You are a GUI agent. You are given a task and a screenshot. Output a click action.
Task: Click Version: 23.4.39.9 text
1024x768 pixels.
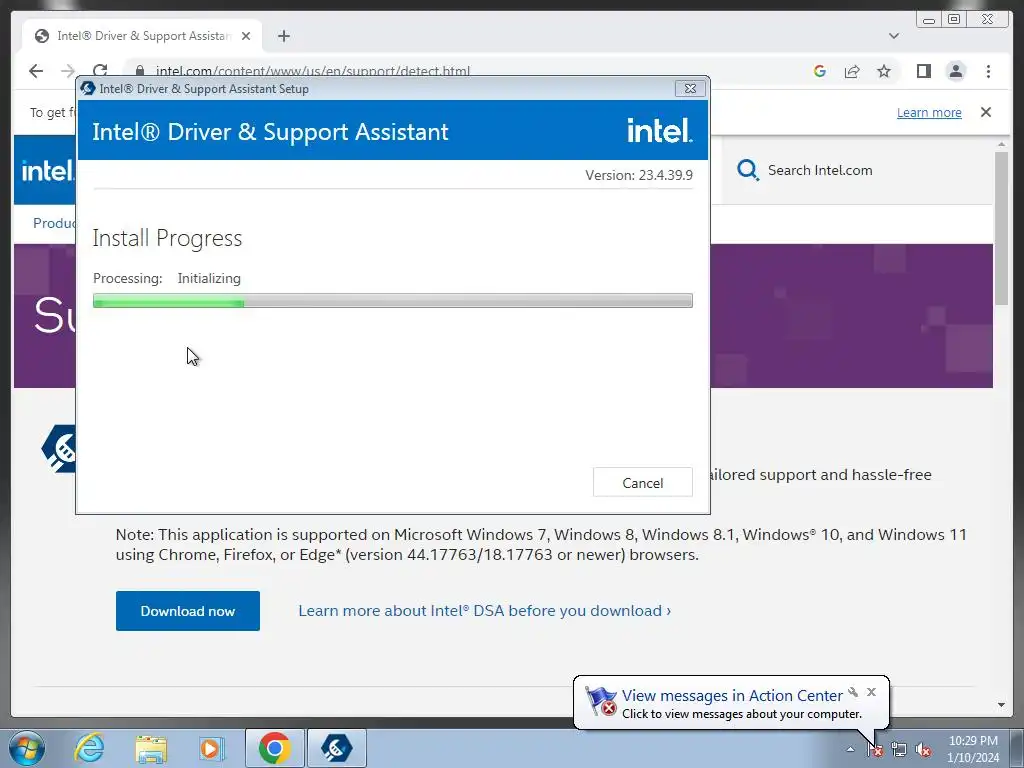click(x=639, y=175)
